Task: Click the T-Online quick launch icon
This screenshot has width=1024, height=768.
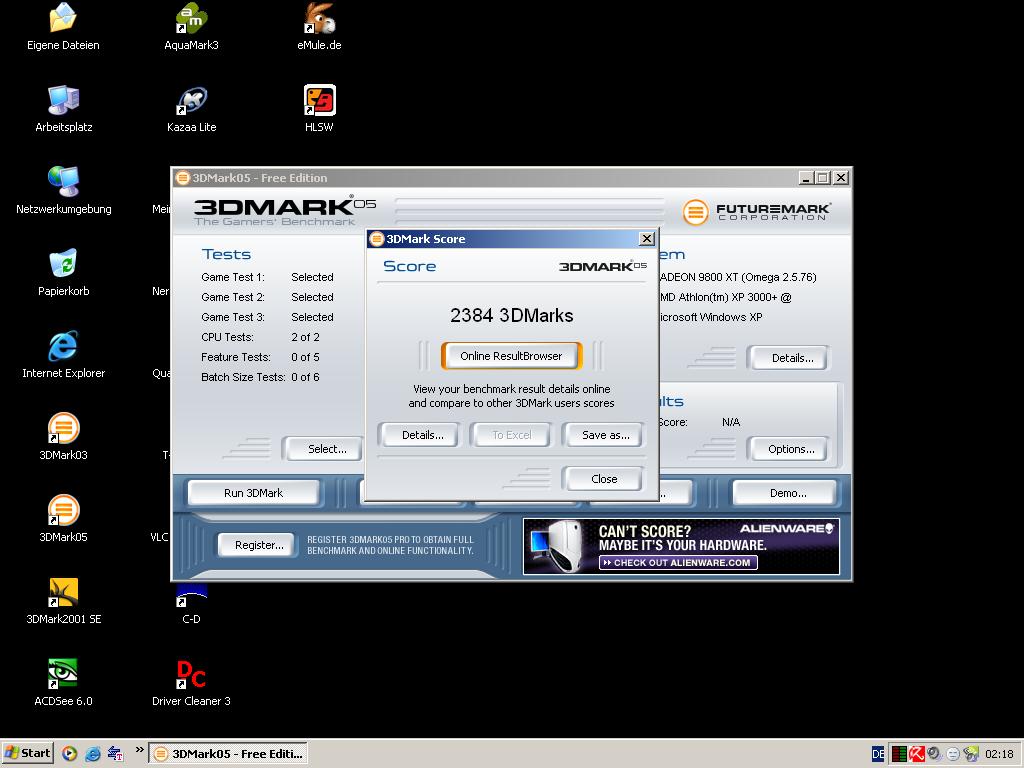Action: (x=116, y=754)
